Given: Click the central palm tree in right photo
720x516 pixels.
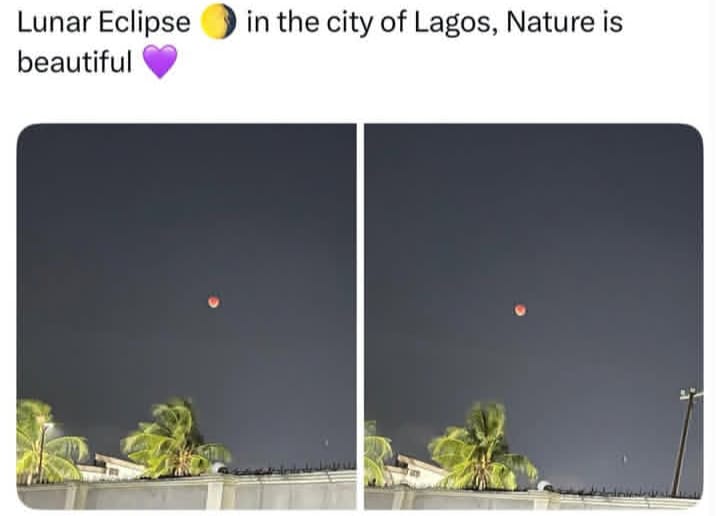Looking at the screenshot, I should (x=481, y=446).
